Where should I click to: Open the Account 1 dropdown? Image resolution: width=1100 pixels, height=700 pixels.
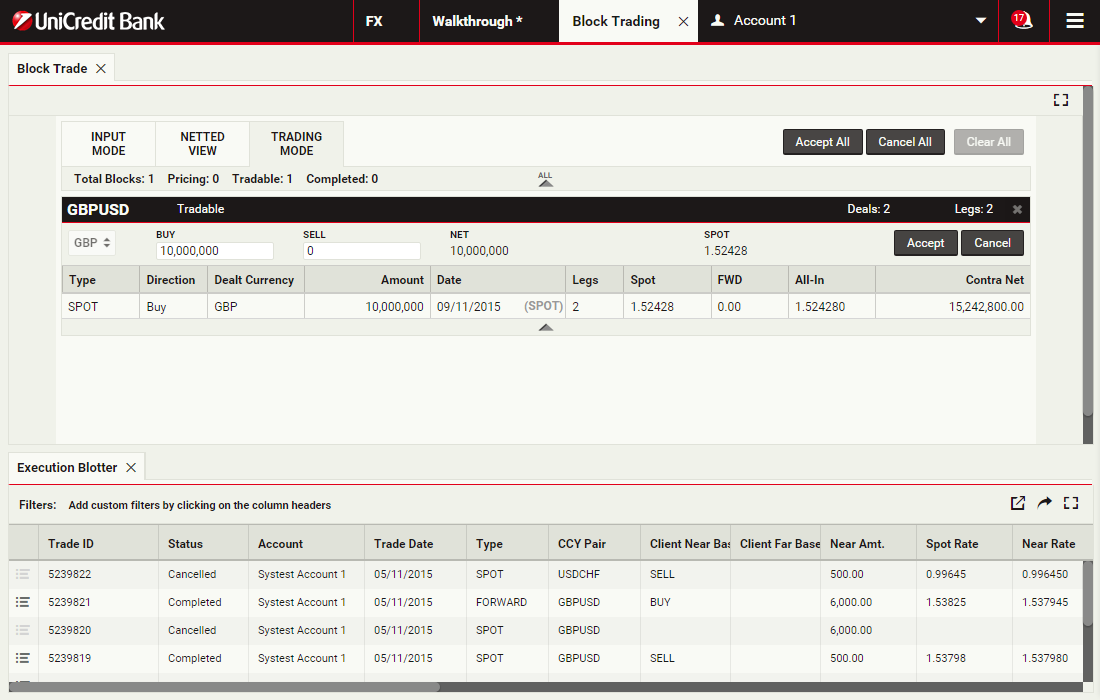980,21
